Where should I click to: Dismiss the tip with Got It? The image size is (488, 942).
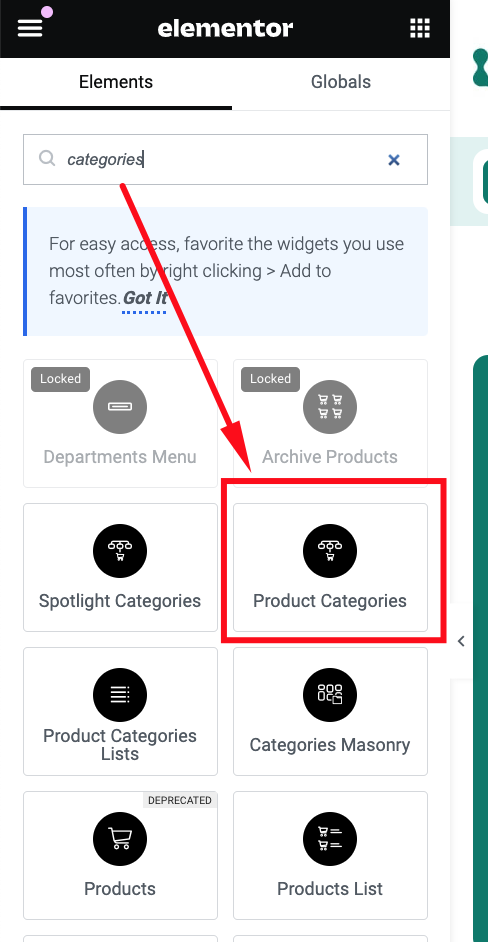[x=145, y=298]
